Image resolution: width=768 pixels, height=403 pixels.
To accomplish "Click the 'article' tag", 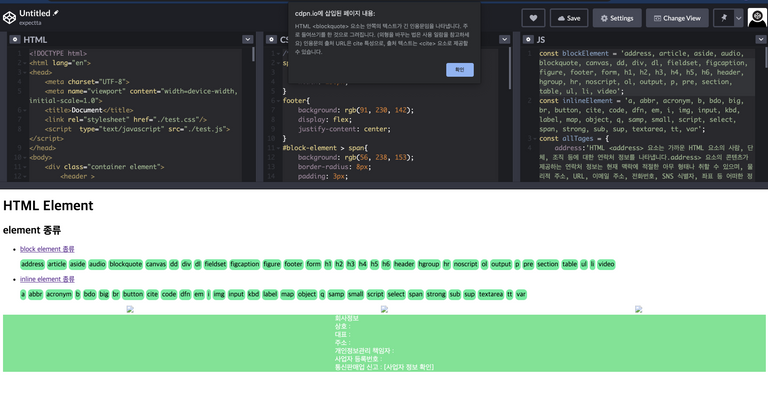I will pos(56,264).
